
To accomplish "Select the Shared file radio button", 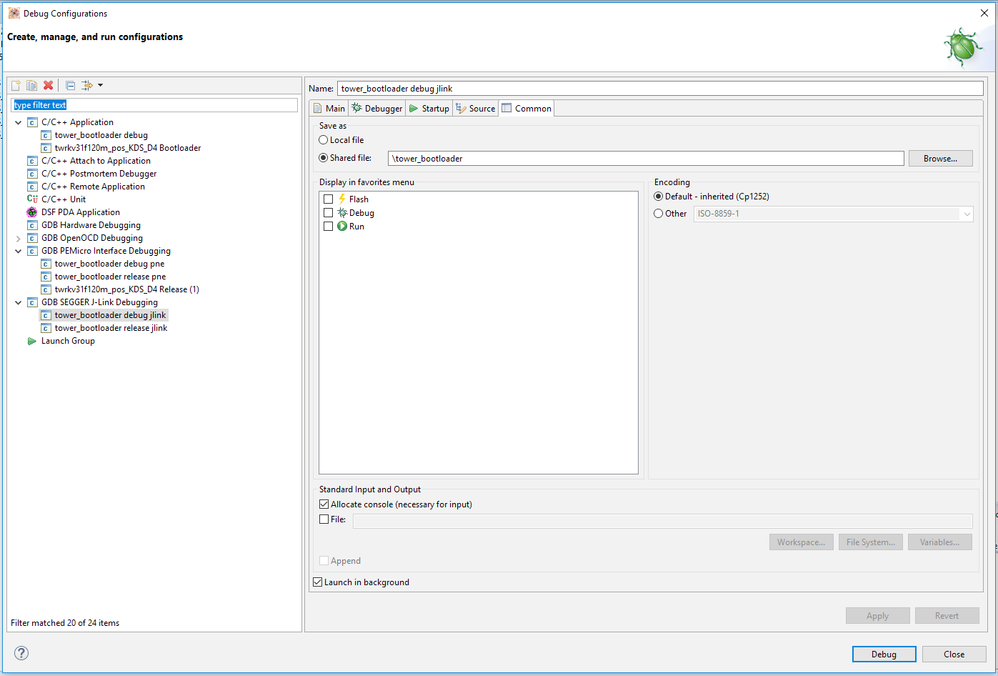I will click(x=323, y=157).
